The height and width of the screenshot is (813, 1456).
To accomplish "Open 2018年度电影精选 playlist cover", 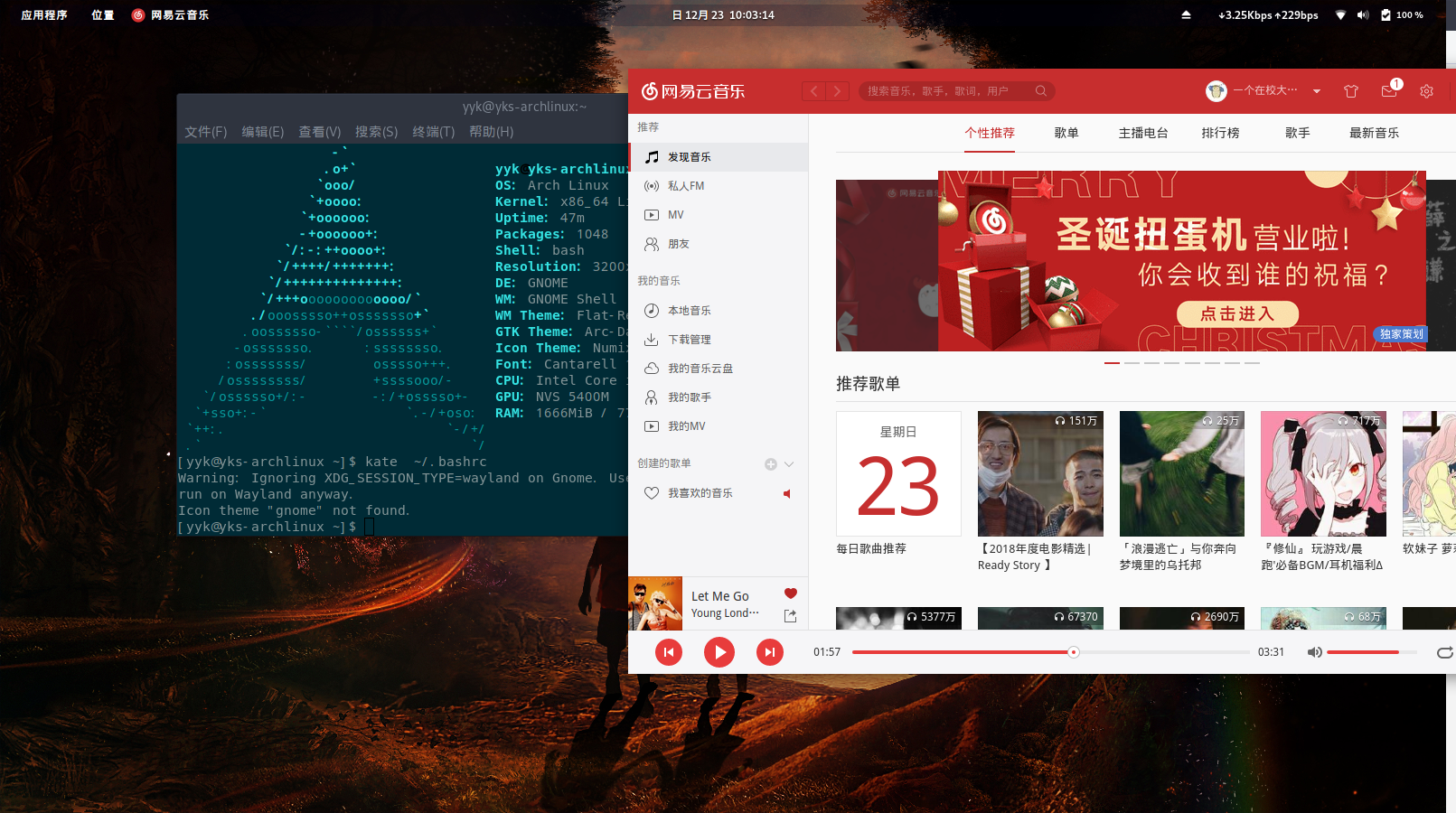I will [1040, 473].
